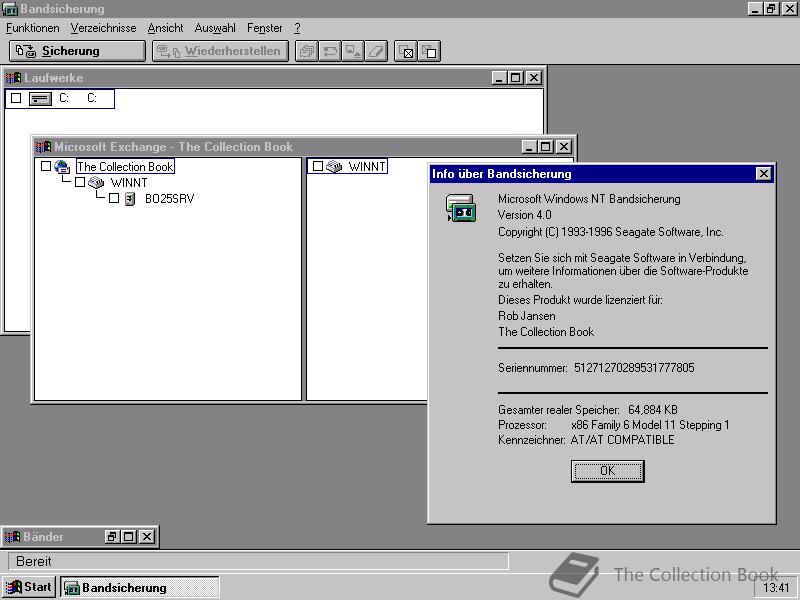Open the Funktionen menu
The width and height of the screenshot is (800, 600).
coord(33,28)
